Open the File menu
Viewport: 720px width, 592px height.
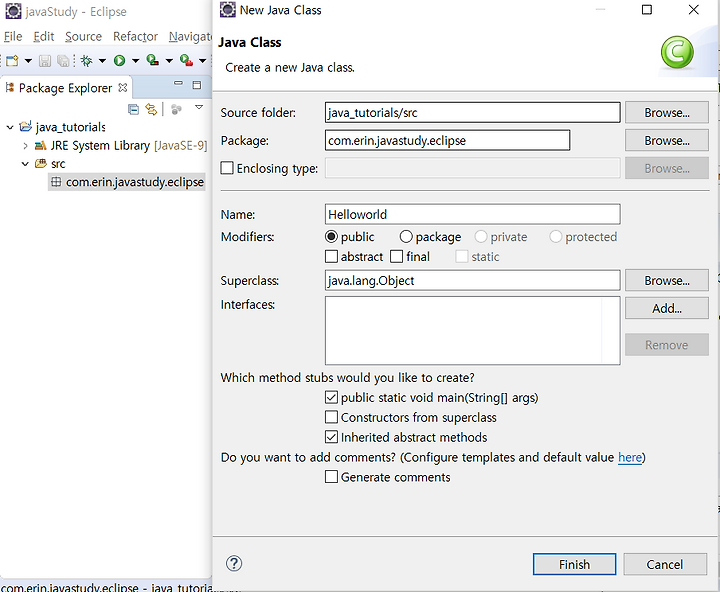[13, 36]
